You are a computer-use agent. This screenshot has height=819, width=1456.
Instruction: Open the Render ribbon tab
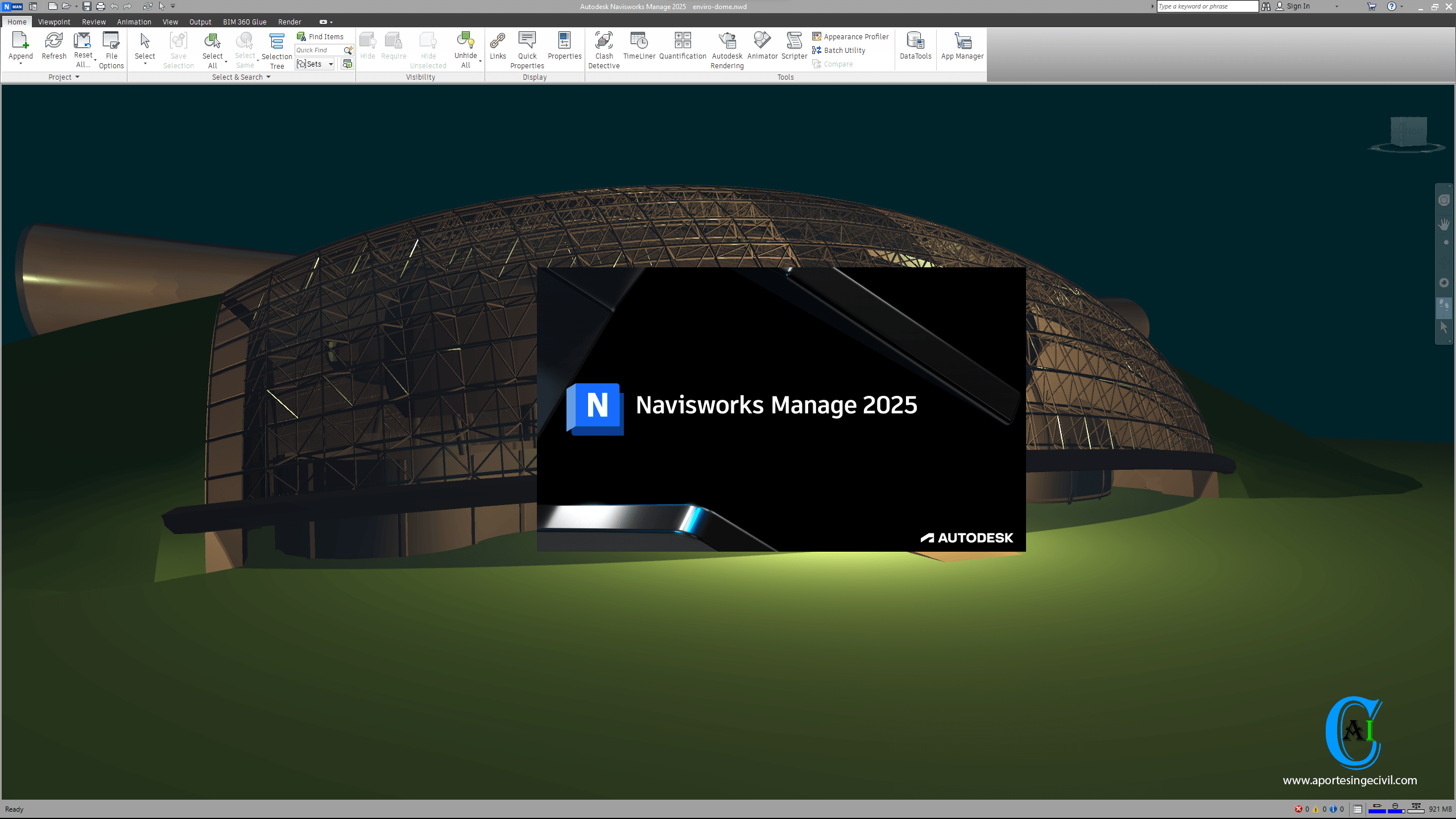[x=289, y=22]
